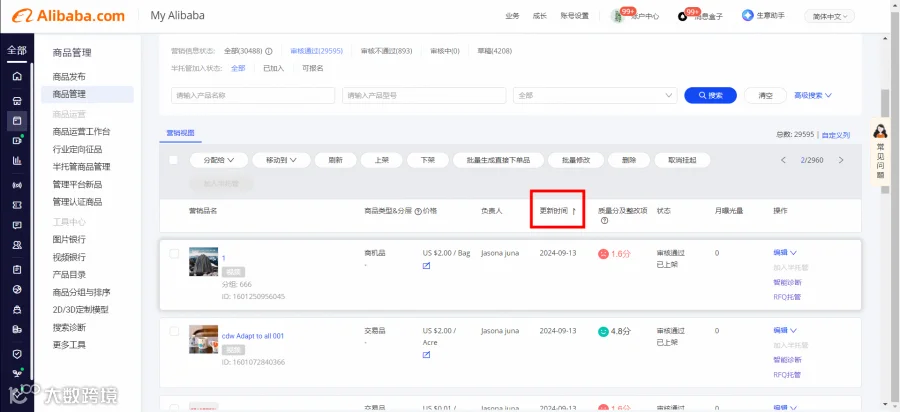Check the box for product ID 1601250956045
900x412 pixels.
click(x=174, y=253)
